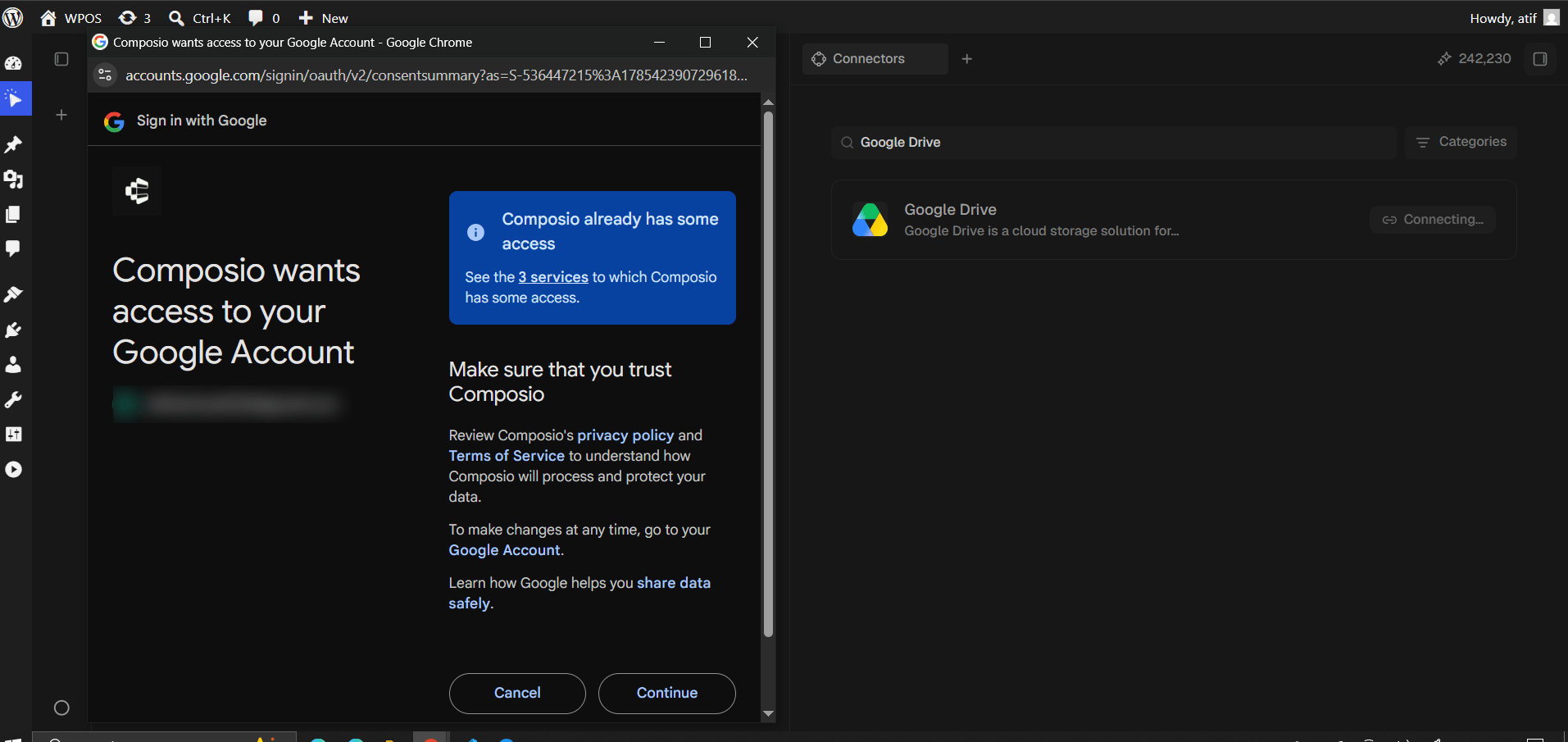Click the Google Drive search field
This screenshot has height=742, width=1568.
(1114, 143)
